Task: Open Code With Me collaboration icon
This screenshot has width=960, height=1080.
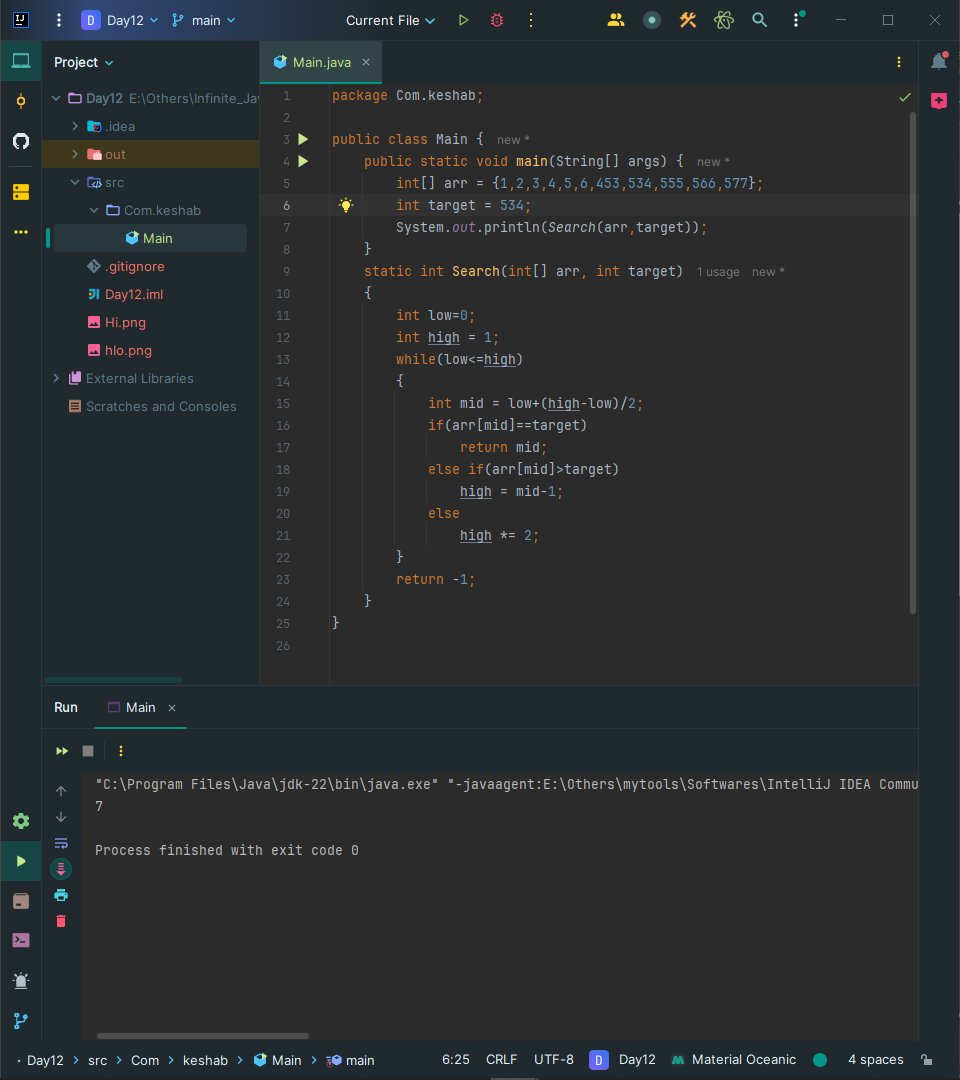Action: [x=616, y=20]
